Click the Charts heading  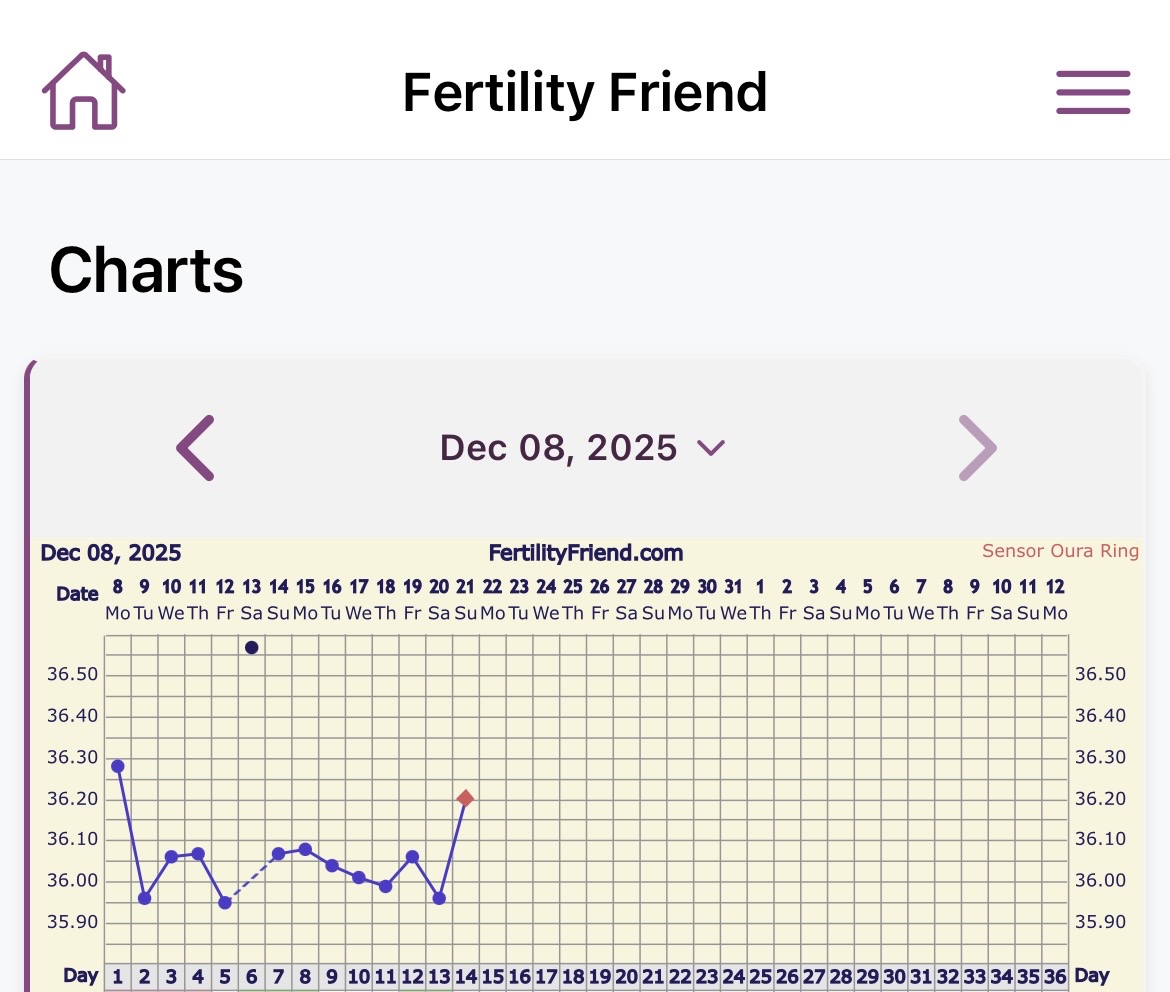(x=146, y=270)
